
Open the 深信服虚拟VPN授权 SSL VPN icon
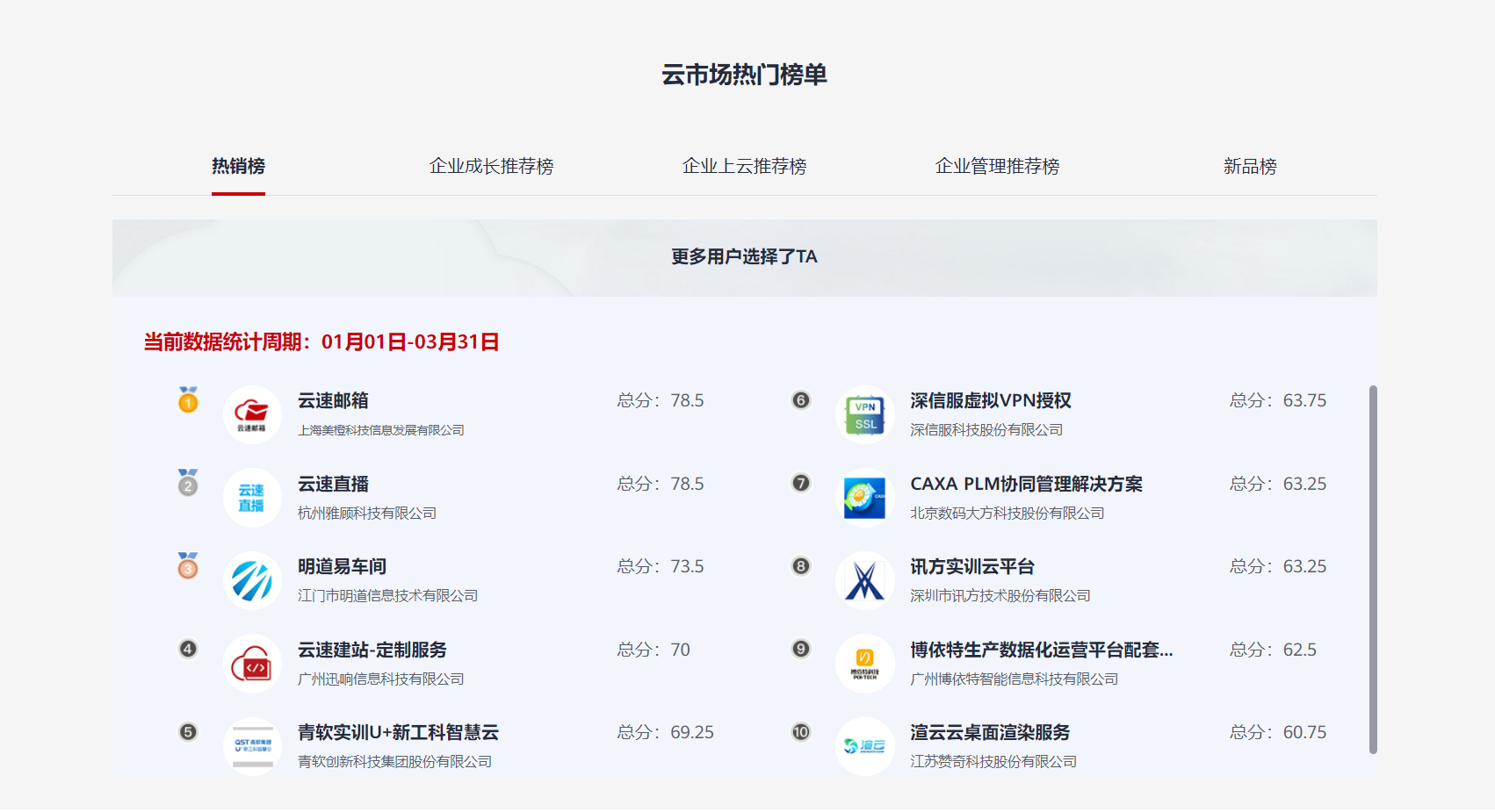coord(865,414)
